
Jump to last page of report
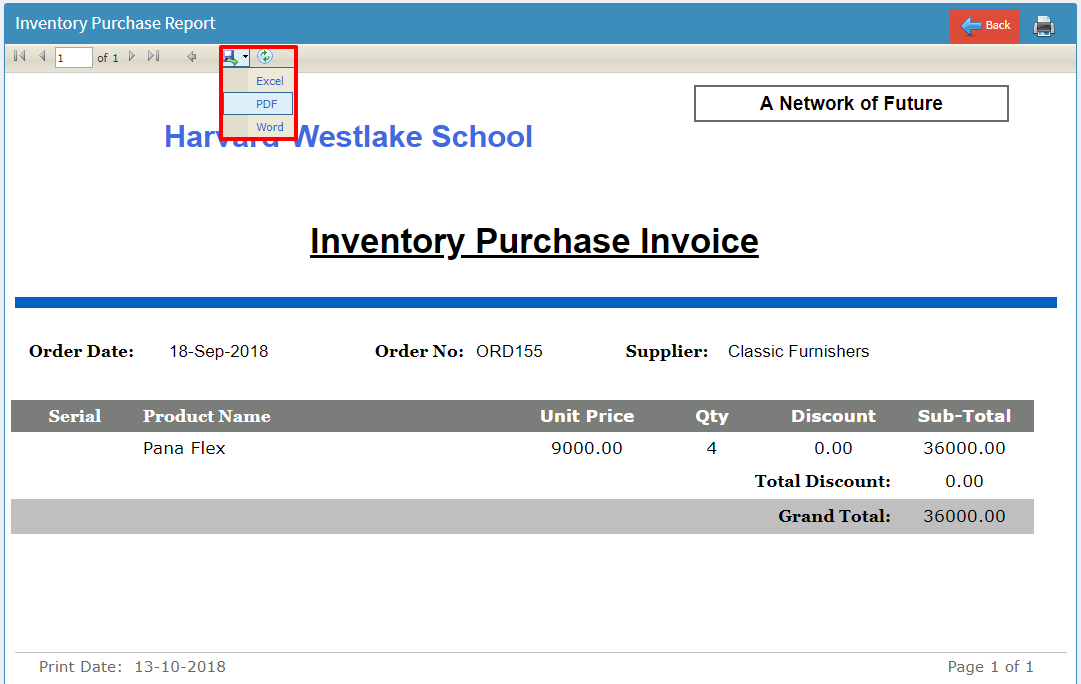tap(154, 57)
